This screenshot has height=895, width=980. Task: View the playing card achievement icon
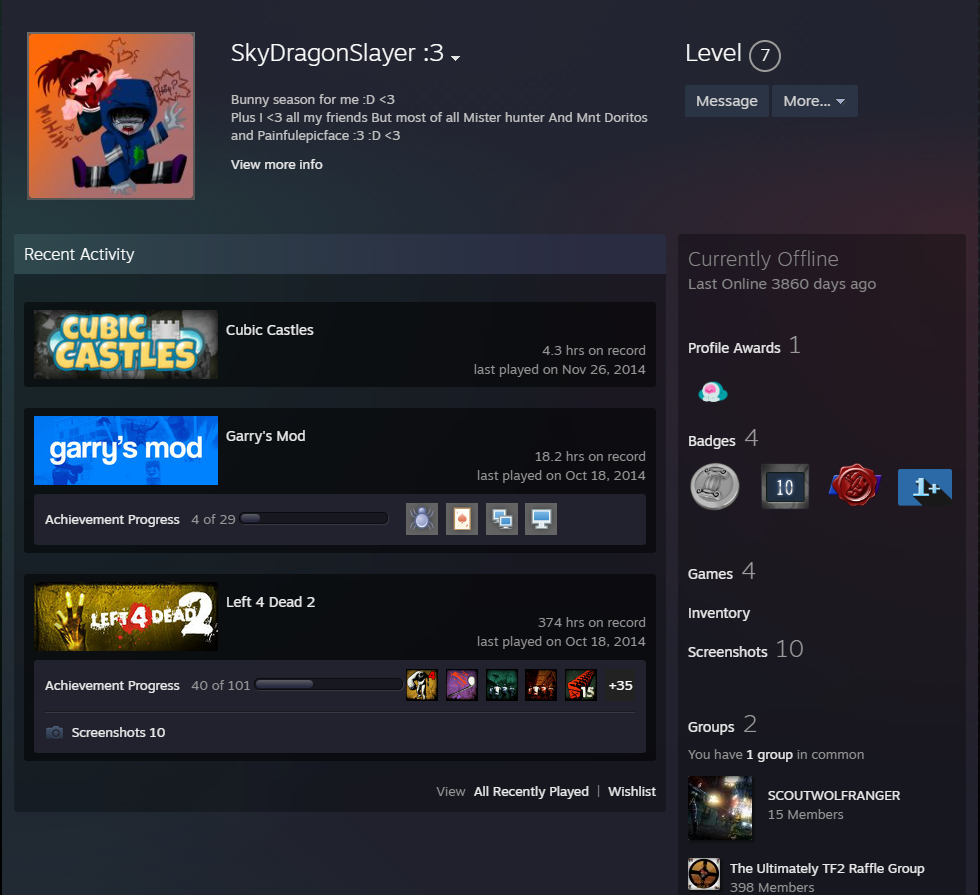462,519
